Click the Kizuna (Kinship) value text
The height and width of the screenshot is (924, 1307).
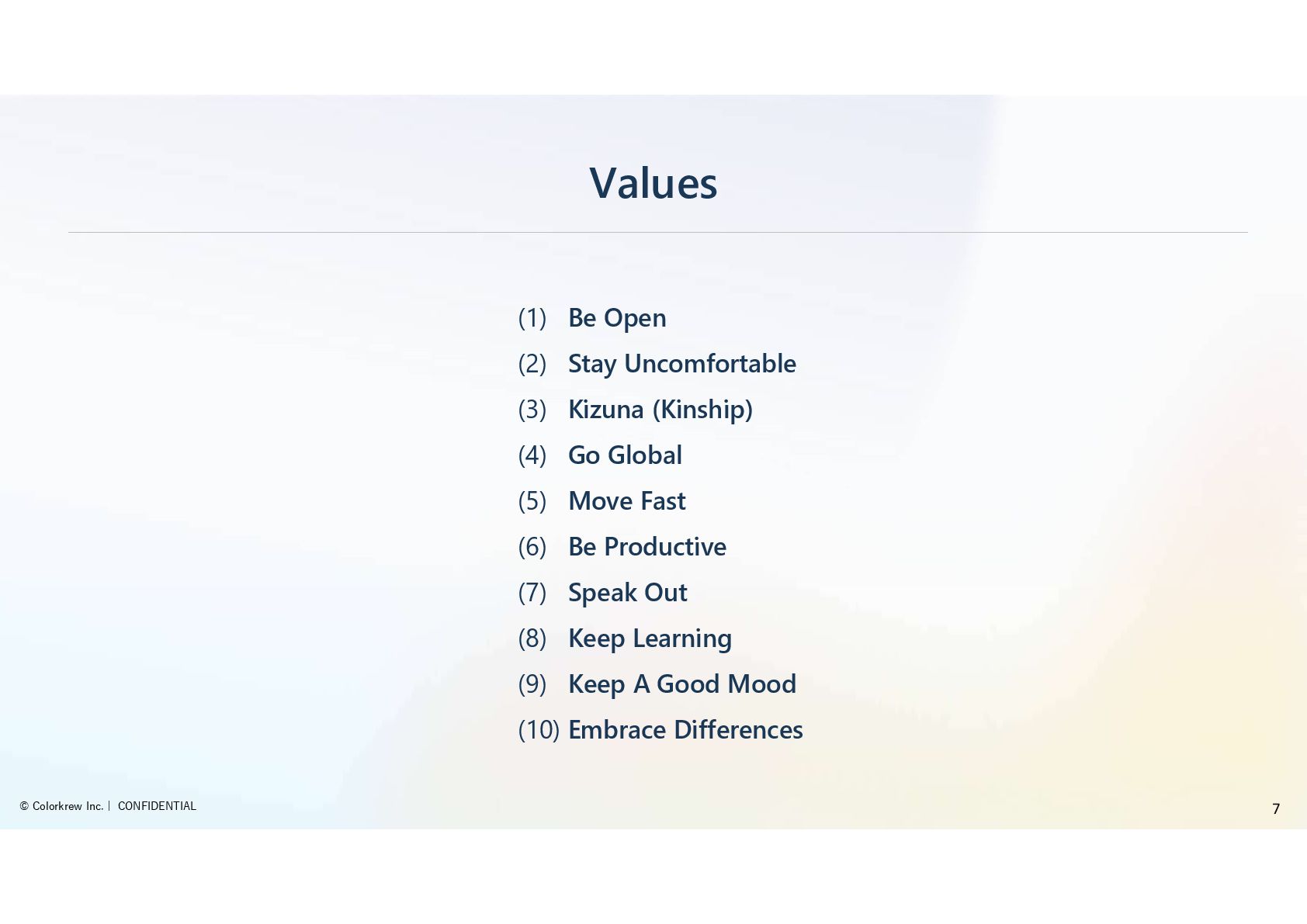tap(660, 410)
